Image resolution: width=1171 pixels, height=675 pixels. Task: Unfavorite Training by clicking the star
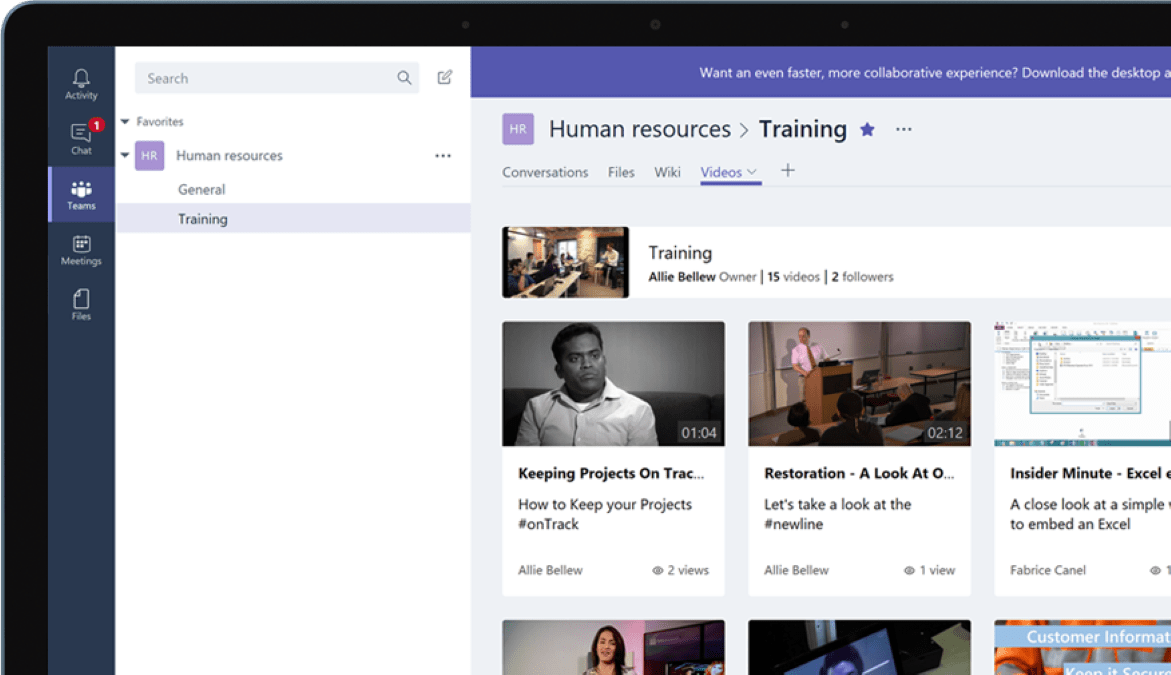pyautogui.click(x=867, y=128)
